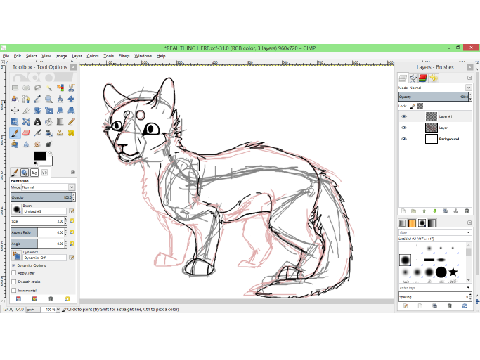The height and width of the screenshot is (360, 480).
Task: Duplicate the current layer button
Action: pyautogui.click(x=445, y=211)
